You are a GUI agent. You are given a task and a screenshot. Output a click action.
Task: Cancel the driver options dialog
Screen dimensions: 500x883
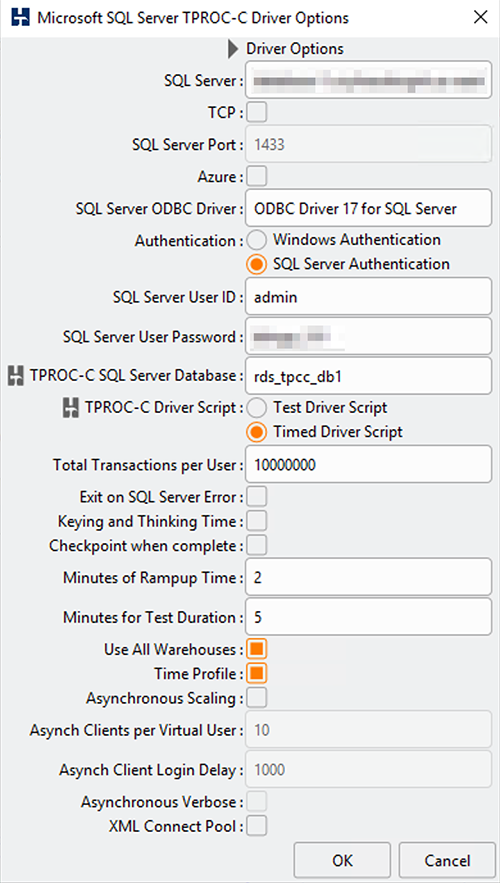[447, 860]
